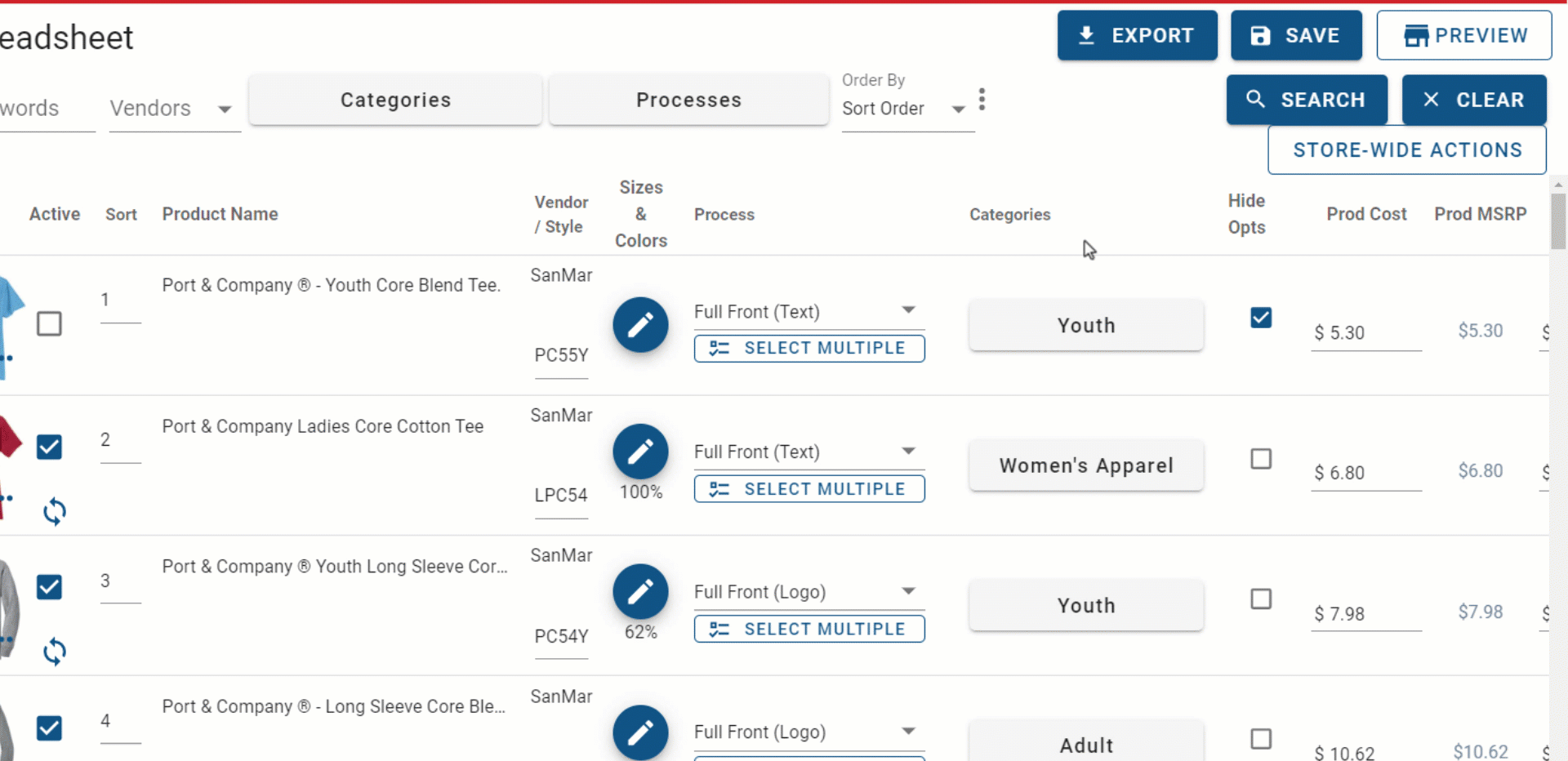1568x761 pixels.
Task: Check Hide Opts for Ladies Core Cotton Tee
Action: [1261, 459]
